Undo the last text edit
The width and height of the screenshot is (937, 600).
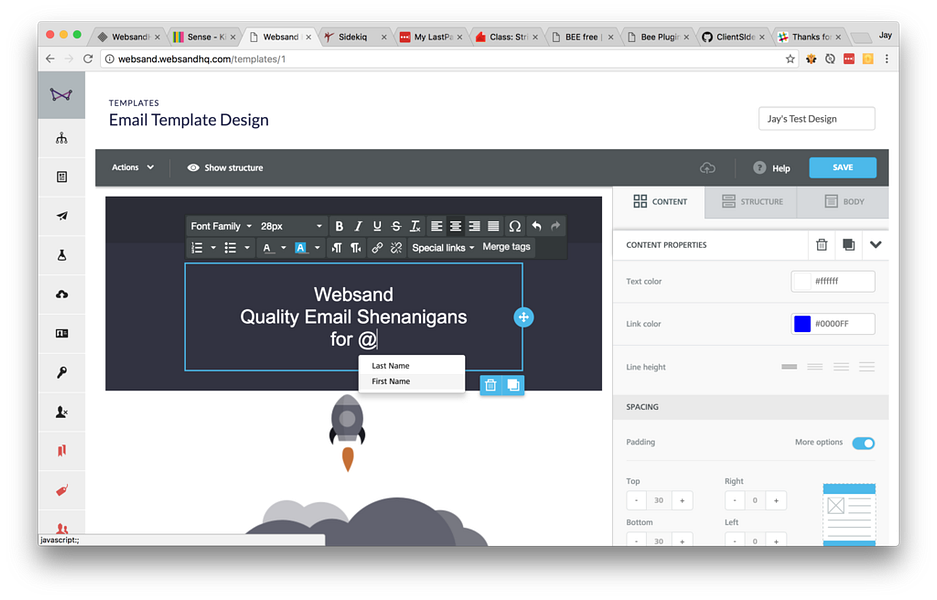537,226
